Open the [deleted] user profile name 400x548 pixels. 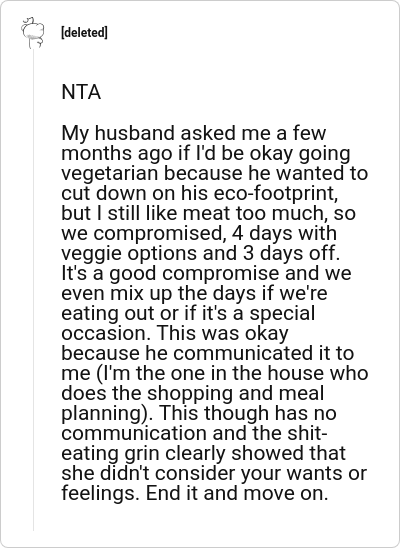84,33
